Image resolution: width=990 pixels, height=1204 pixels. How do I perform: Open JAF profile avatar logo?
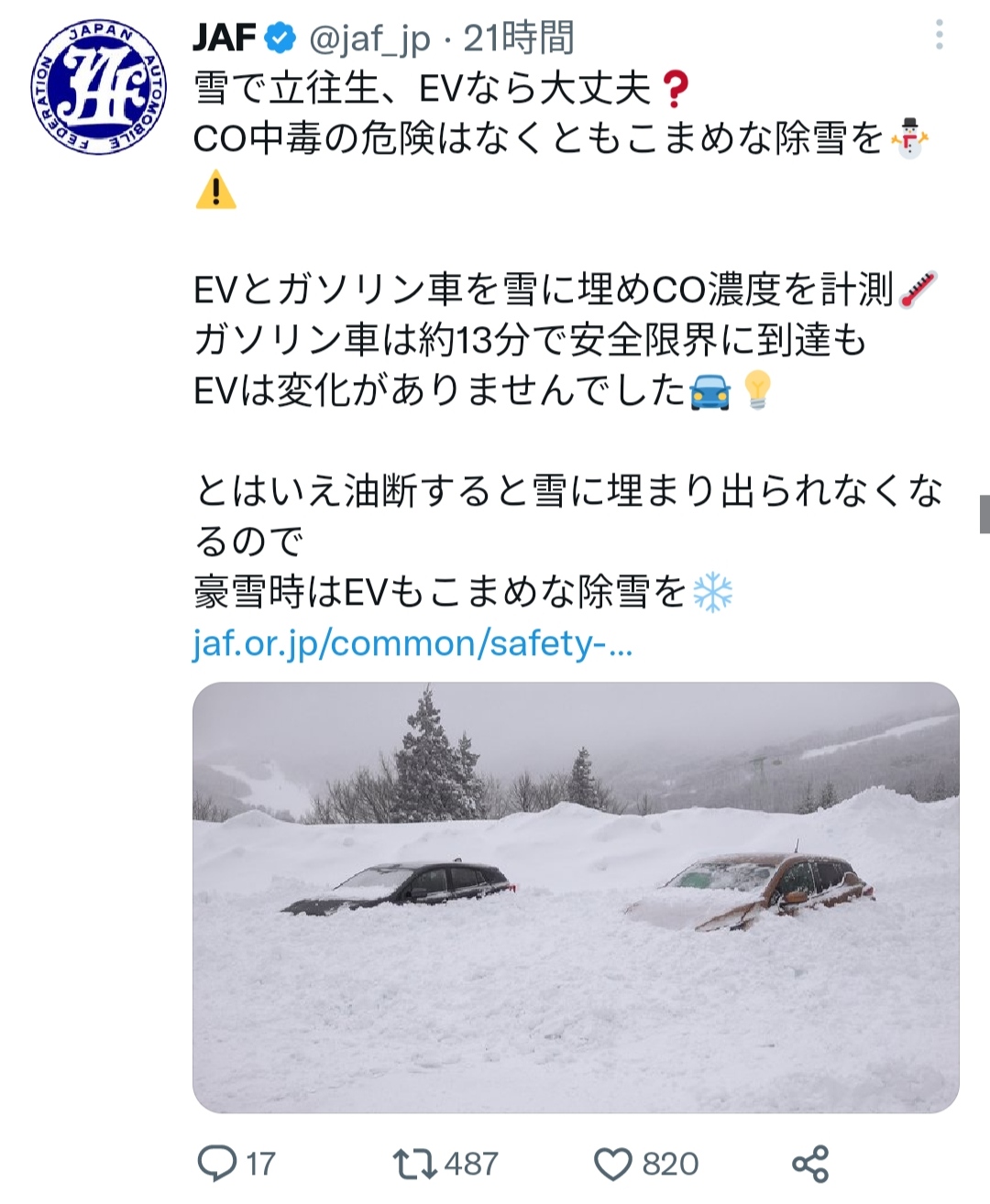pyautogui.click(x=98, y=89)
